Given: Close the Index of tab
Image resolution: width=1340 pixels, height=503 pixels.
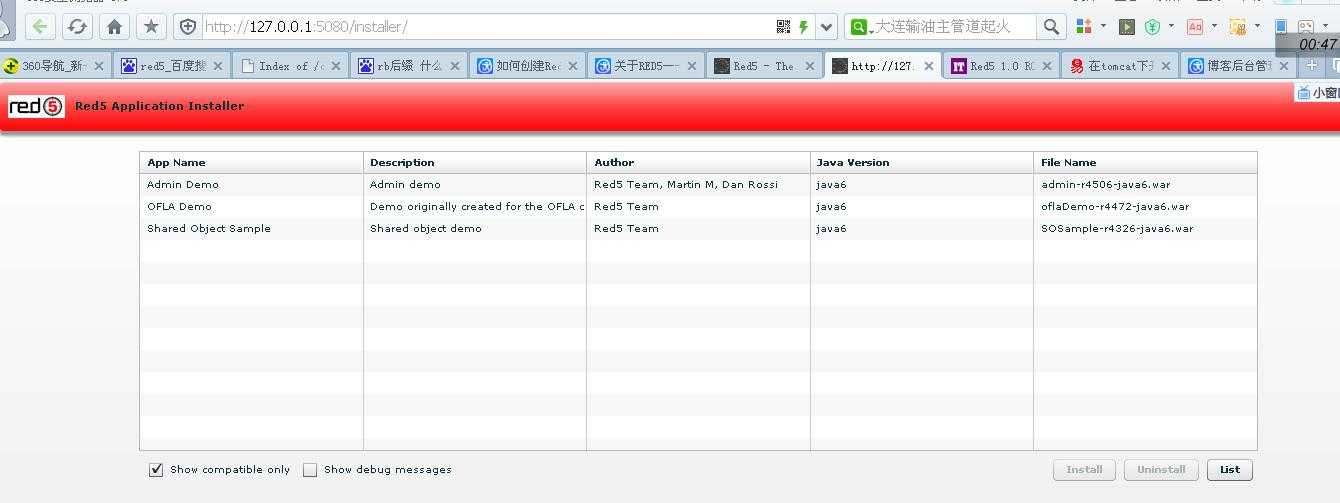Looking at the screenshot, I should click(x=336, y=66).
